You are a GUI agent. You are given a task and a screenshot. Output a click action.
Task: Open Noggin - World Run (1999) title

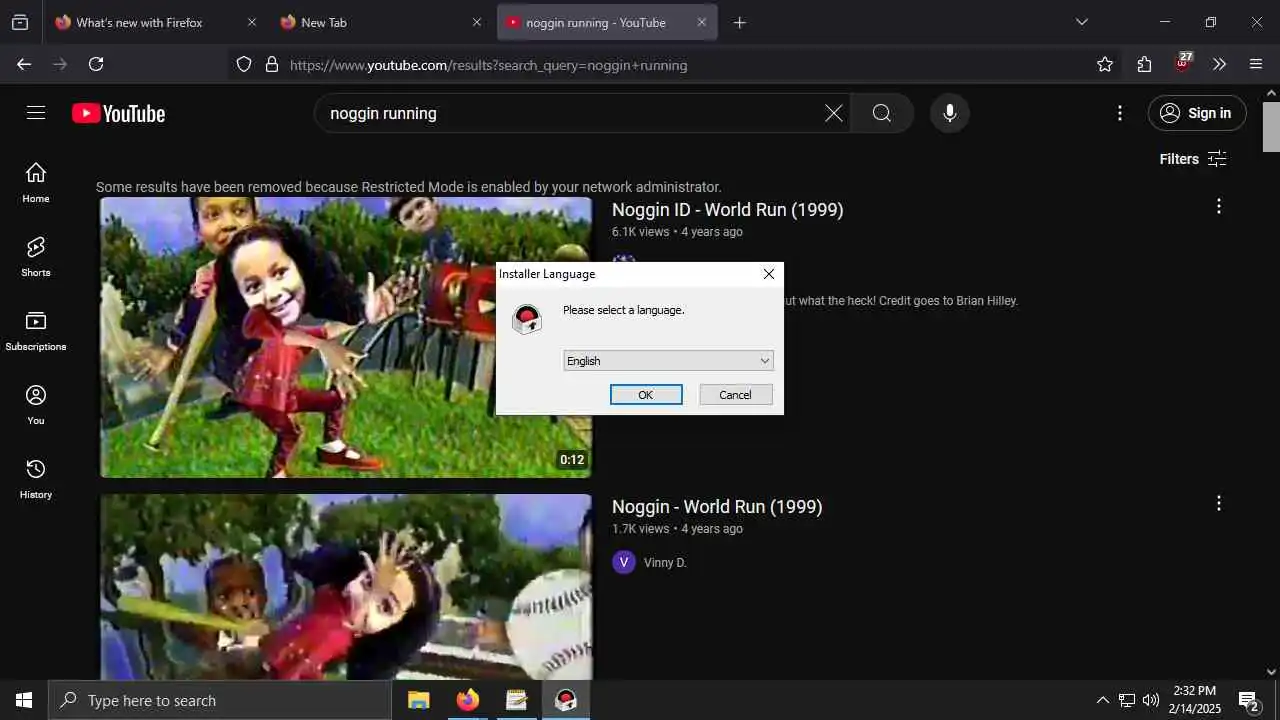coord(717,507)
